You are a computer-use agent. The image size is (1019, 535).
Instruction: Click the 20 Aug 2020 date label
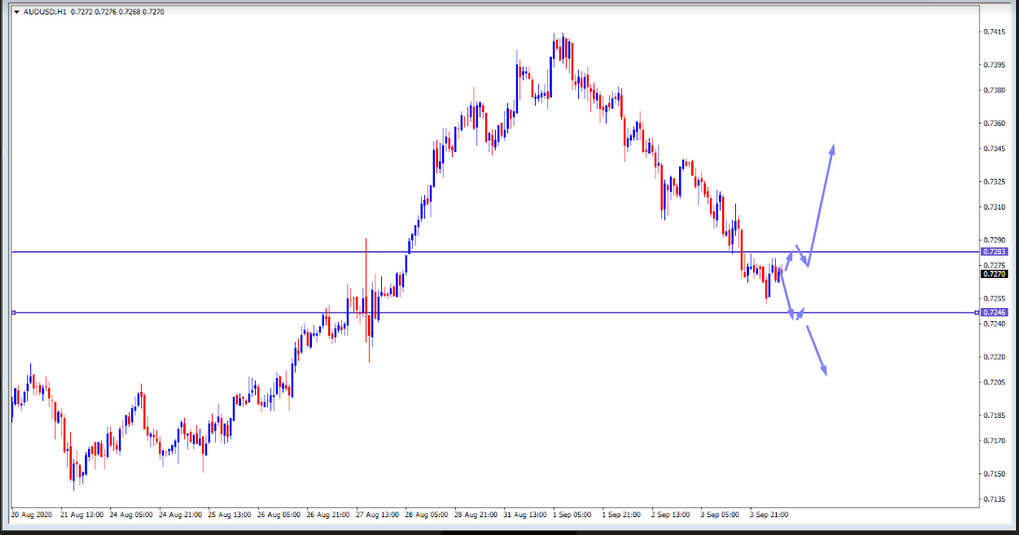(32, 515)
